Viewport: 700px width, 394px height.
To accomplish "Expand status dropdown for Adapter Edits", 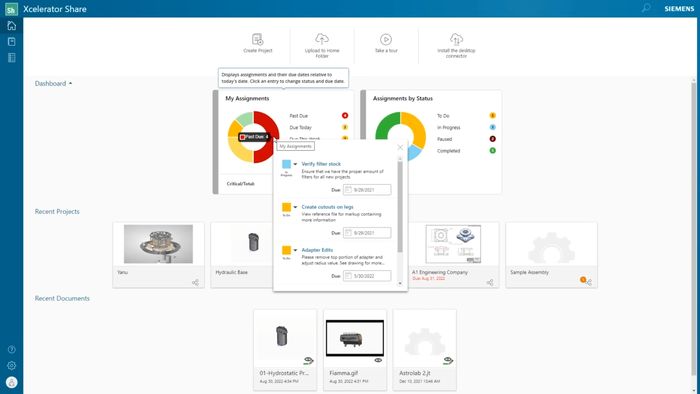I will coord(295,250).
